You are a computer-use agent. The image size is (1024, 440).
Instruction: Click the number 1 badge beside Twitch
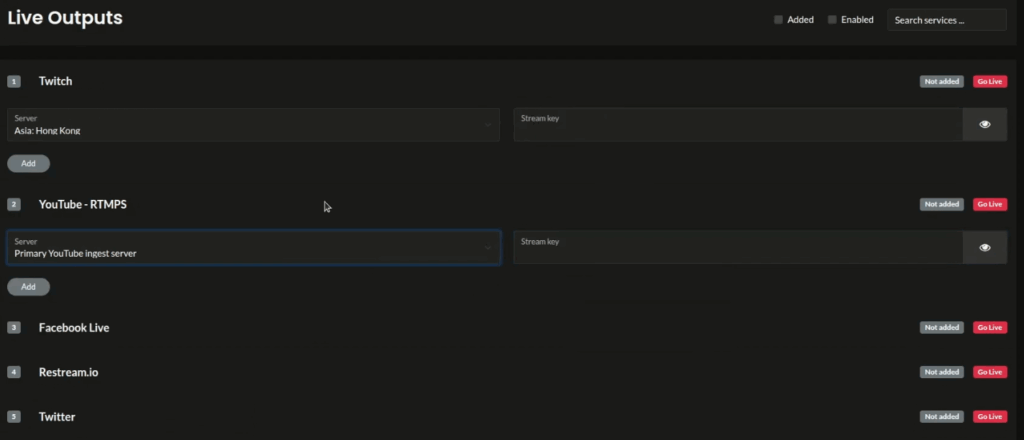click(x=14, y=82)
